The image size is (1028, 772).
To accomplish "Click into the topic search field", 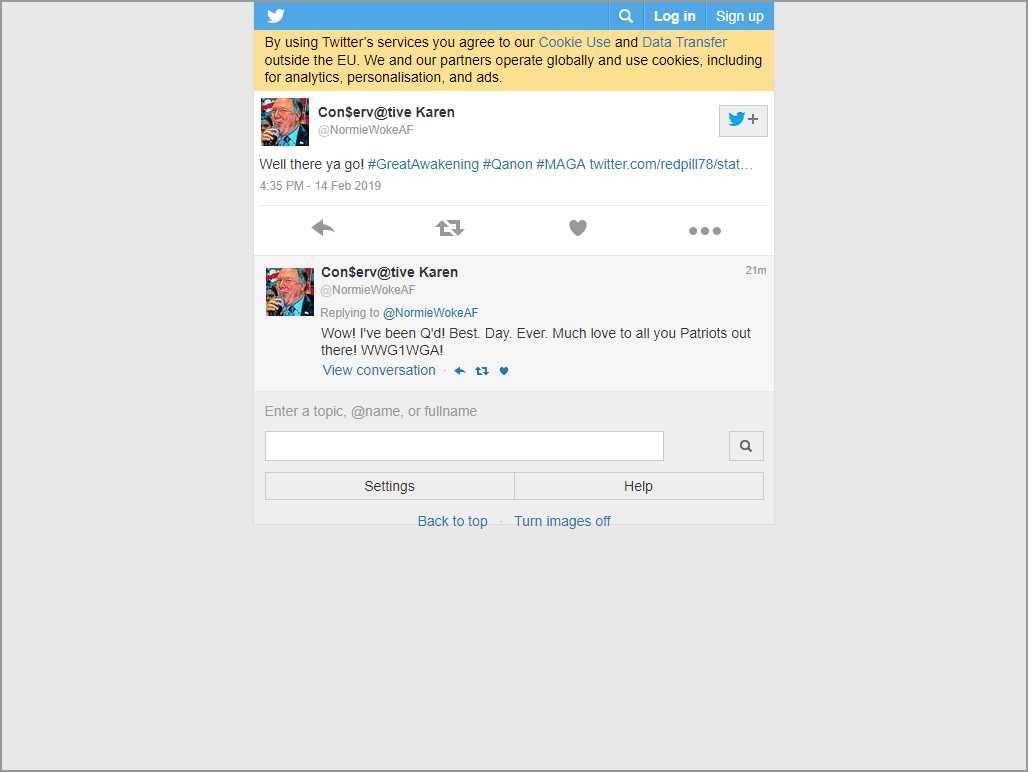I will coord(464,446).
